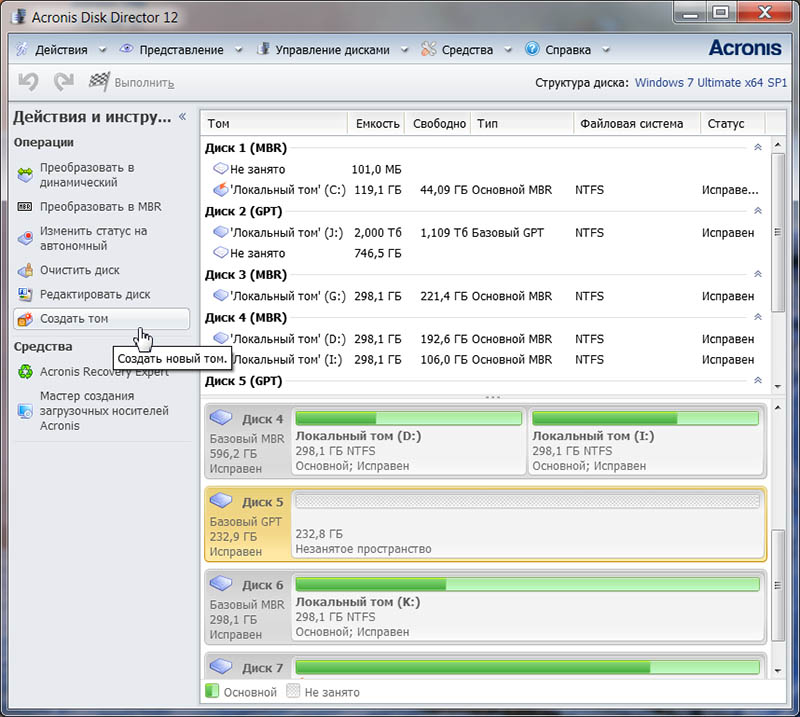Screen dimensions: 800x717
Task: Expand dropdown arrow next to Справка
Action: pos(606,50)
